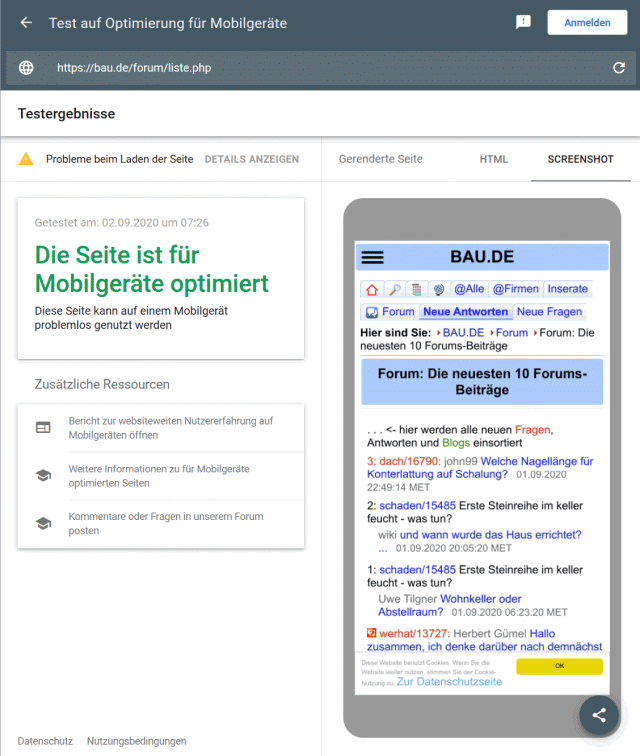This screenshot has width=640, height=756.
Task: Open the Forum tab with speech icon
Action: click(x=389, y=312)
